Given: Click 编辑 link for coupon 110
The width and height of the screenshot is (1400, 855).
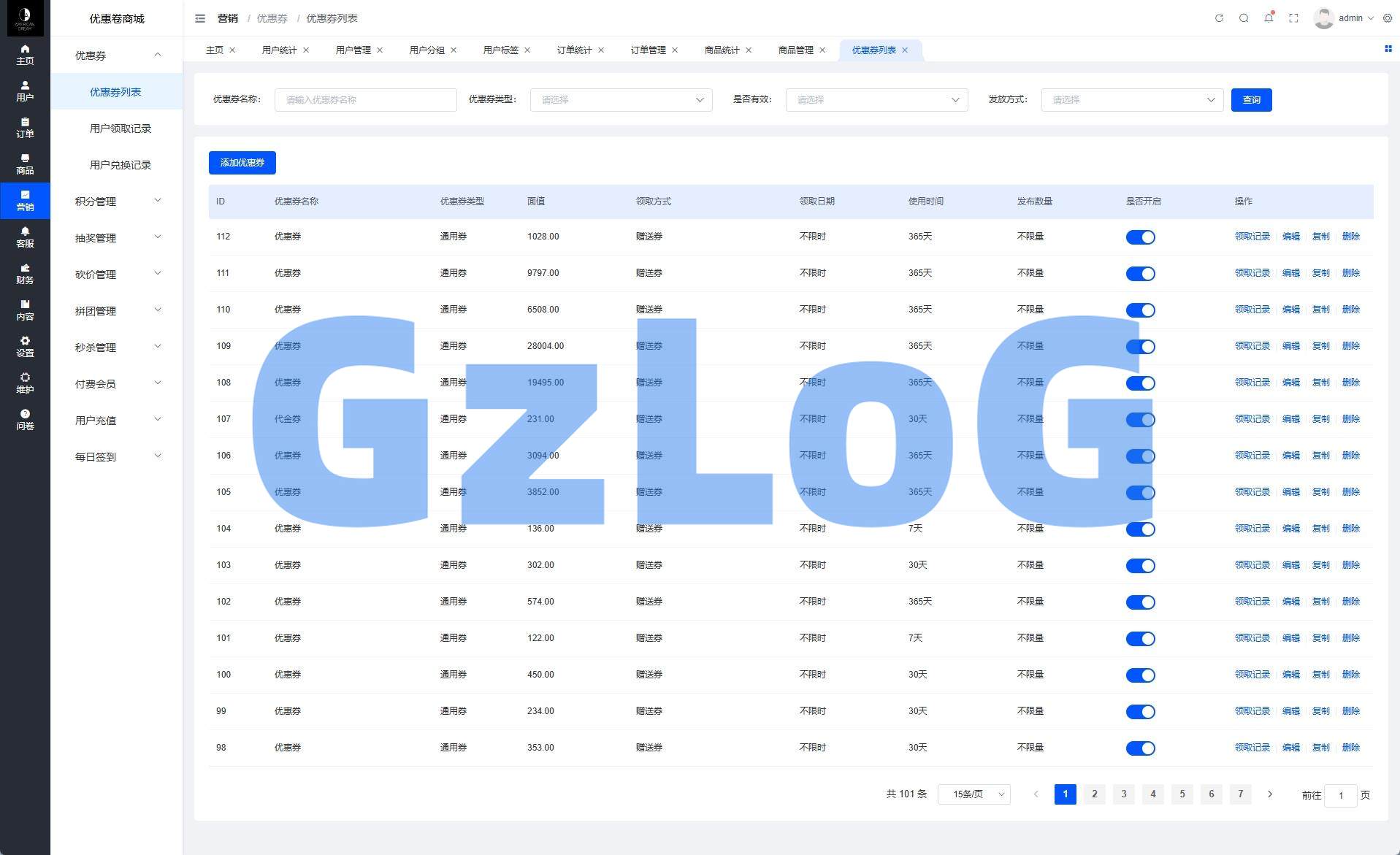Looking at the screenshot, I should (x=1290, y=310).
